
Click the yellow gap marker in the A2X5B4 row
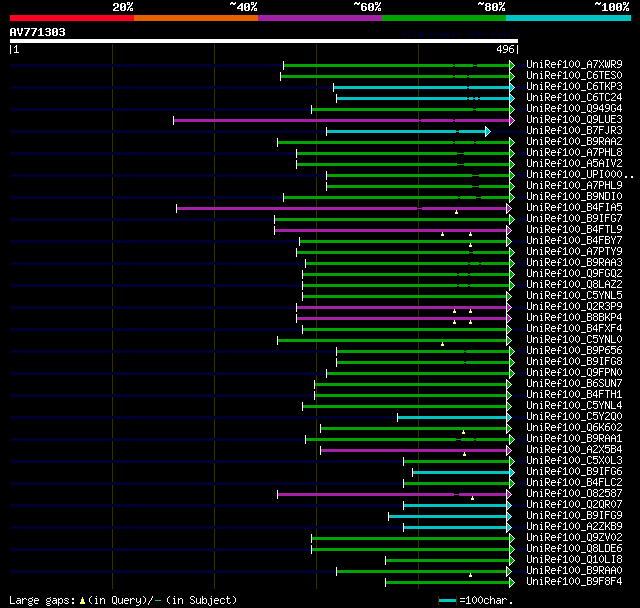pyautogui.click(x=464, y=454)
